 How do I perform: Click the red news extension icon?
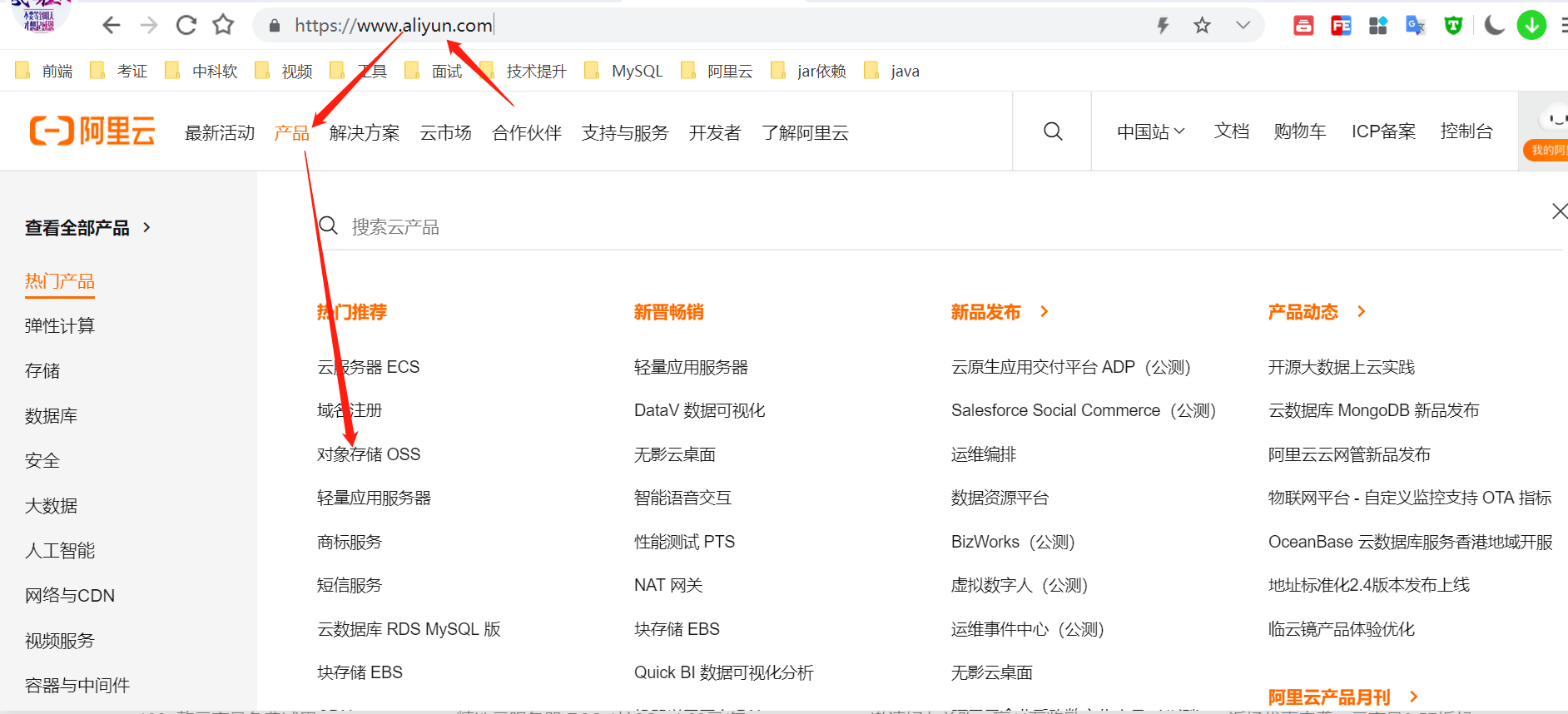click(1303, 26)
